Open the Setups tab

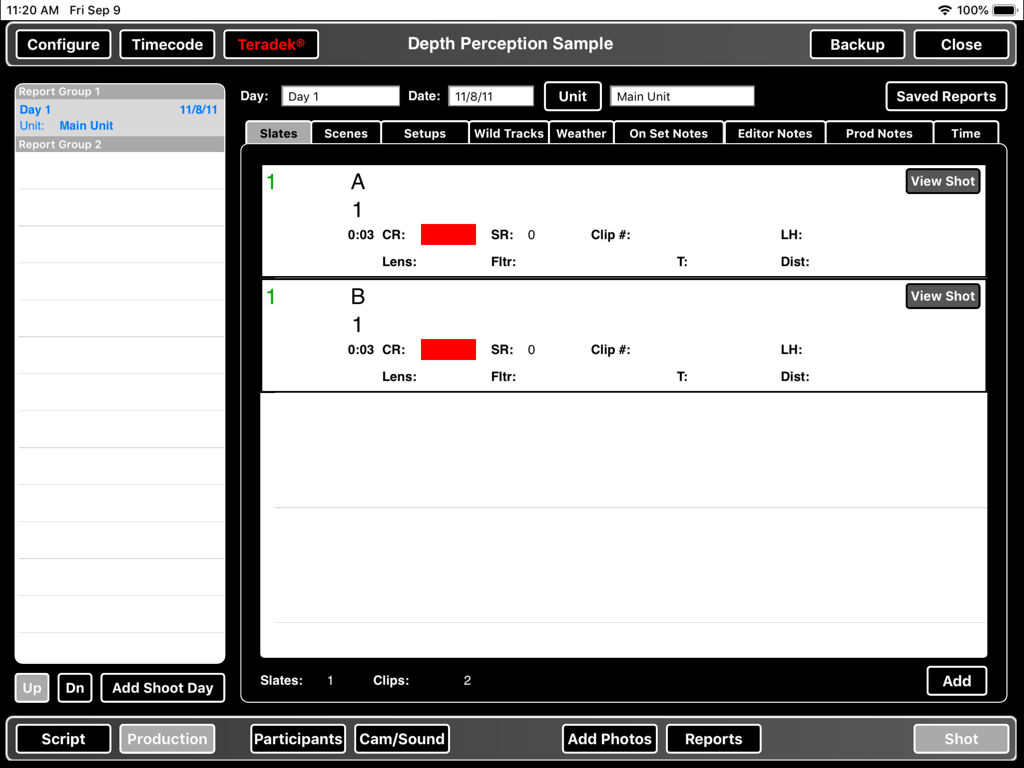tap(424, 131)
